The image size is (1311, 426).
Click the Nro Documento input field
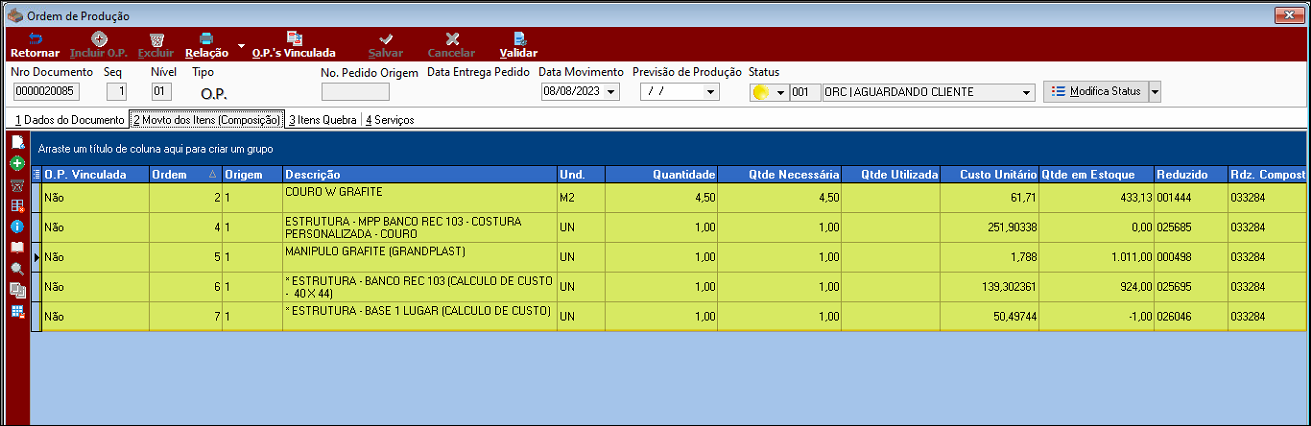click(x=45, y=92)
